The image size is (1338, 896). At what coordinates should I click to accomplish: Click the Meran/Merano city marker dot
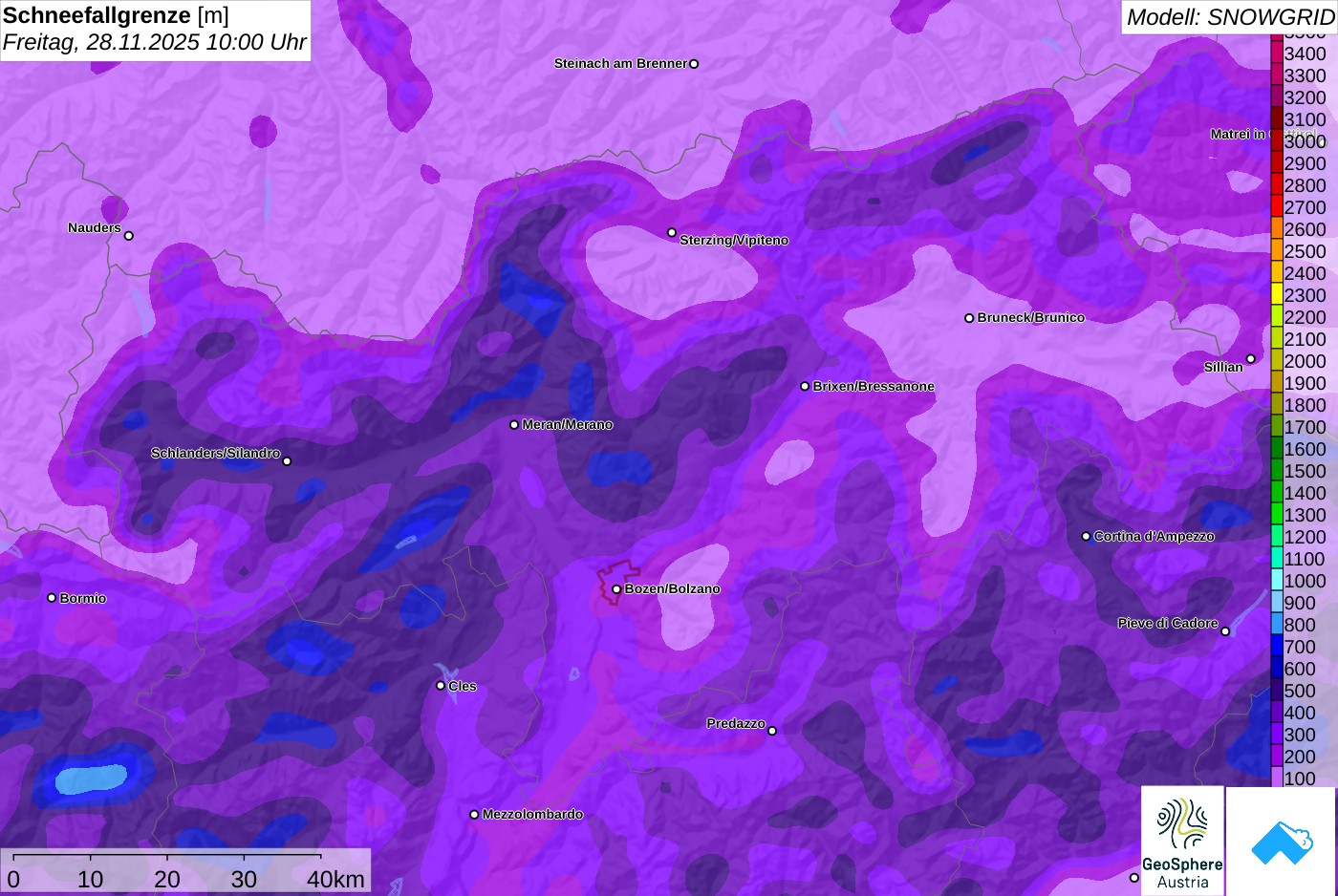514,424
